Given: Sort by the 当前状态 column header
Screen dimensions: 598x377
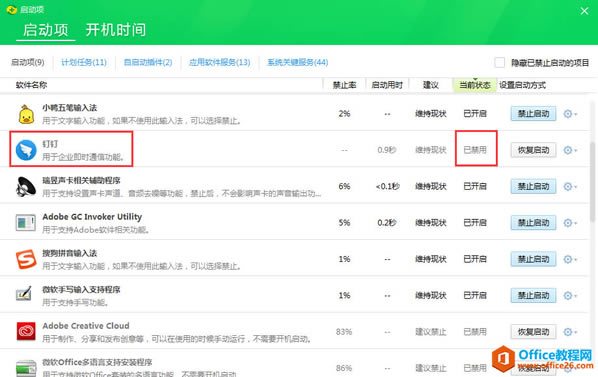Looking at the screenshot, I should (x=474, y=85).
